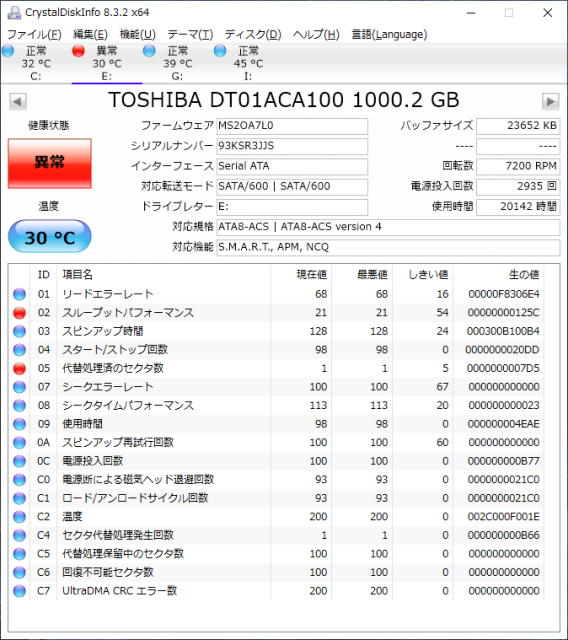Click the red 異常 health status button
This screenshot has width=568, height=640.
49,163
